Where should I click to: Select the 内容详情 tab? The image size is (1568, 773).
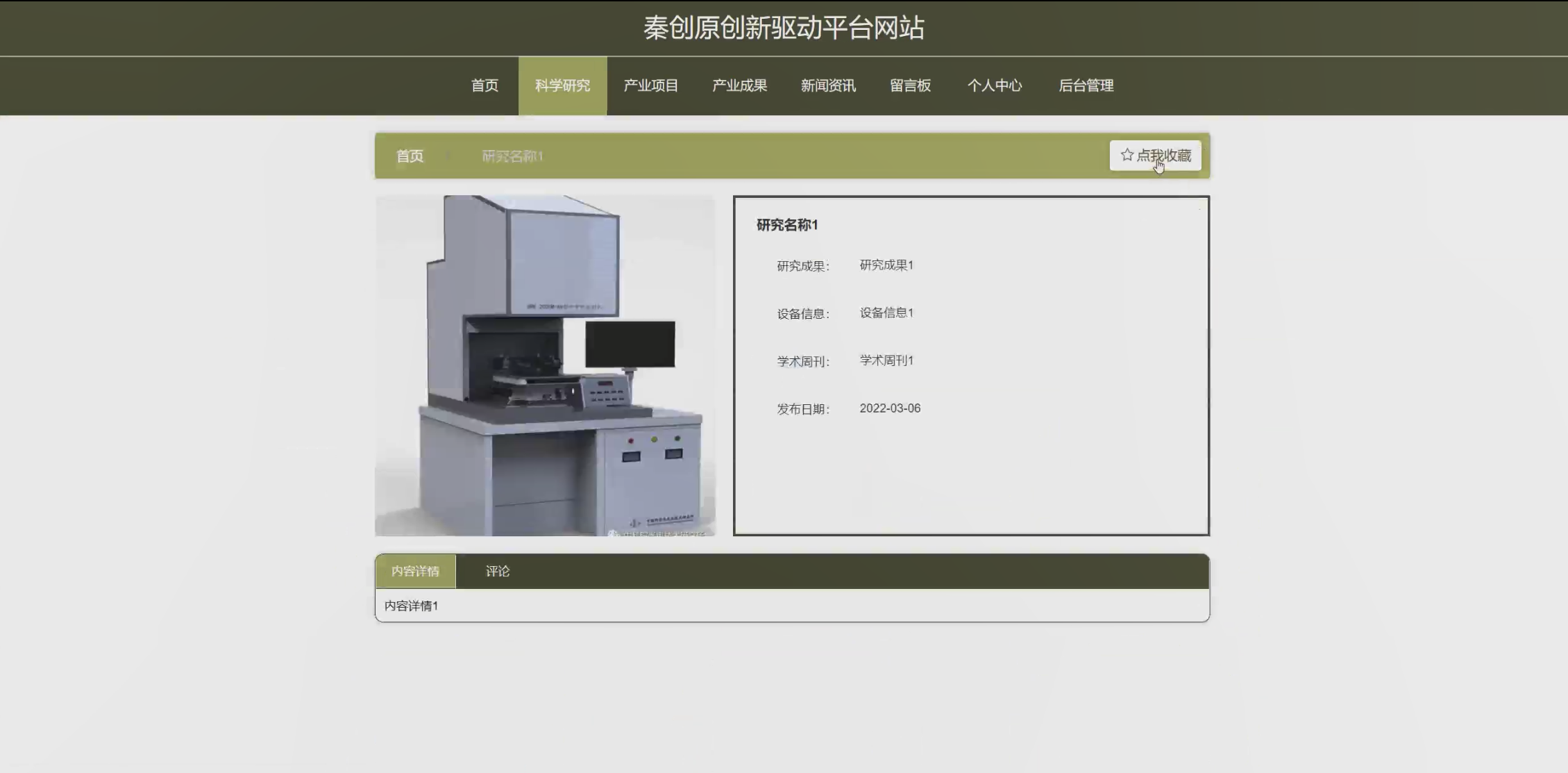[x=415, y=571]
